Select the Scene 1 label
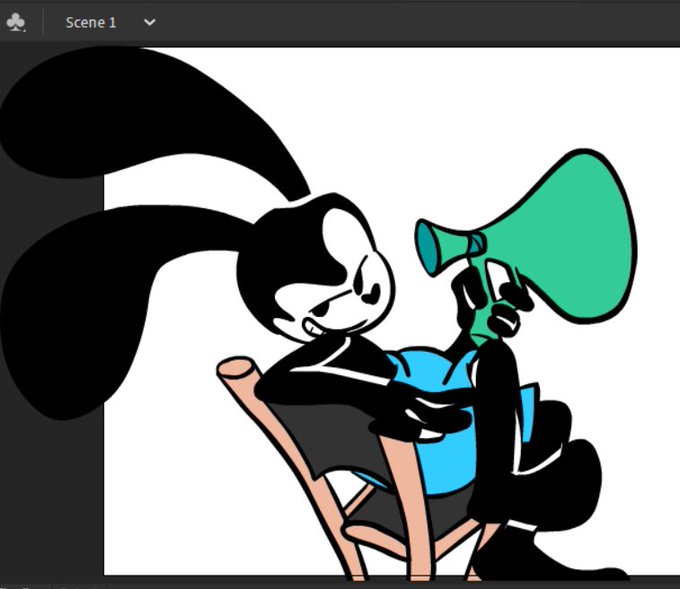680x589 pixels. click(x=91, y=23)
